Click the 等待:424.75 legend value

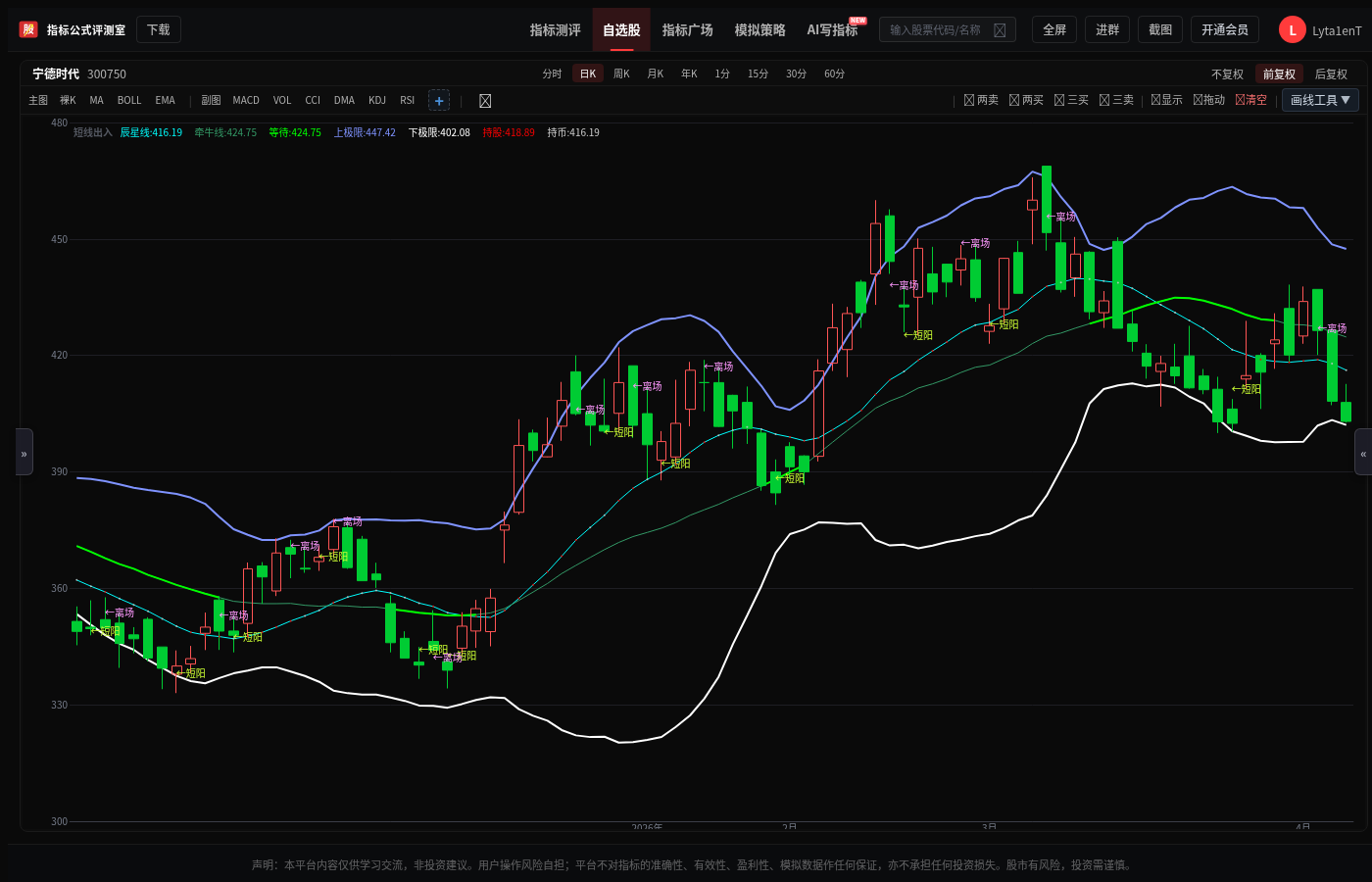(295, 133)
